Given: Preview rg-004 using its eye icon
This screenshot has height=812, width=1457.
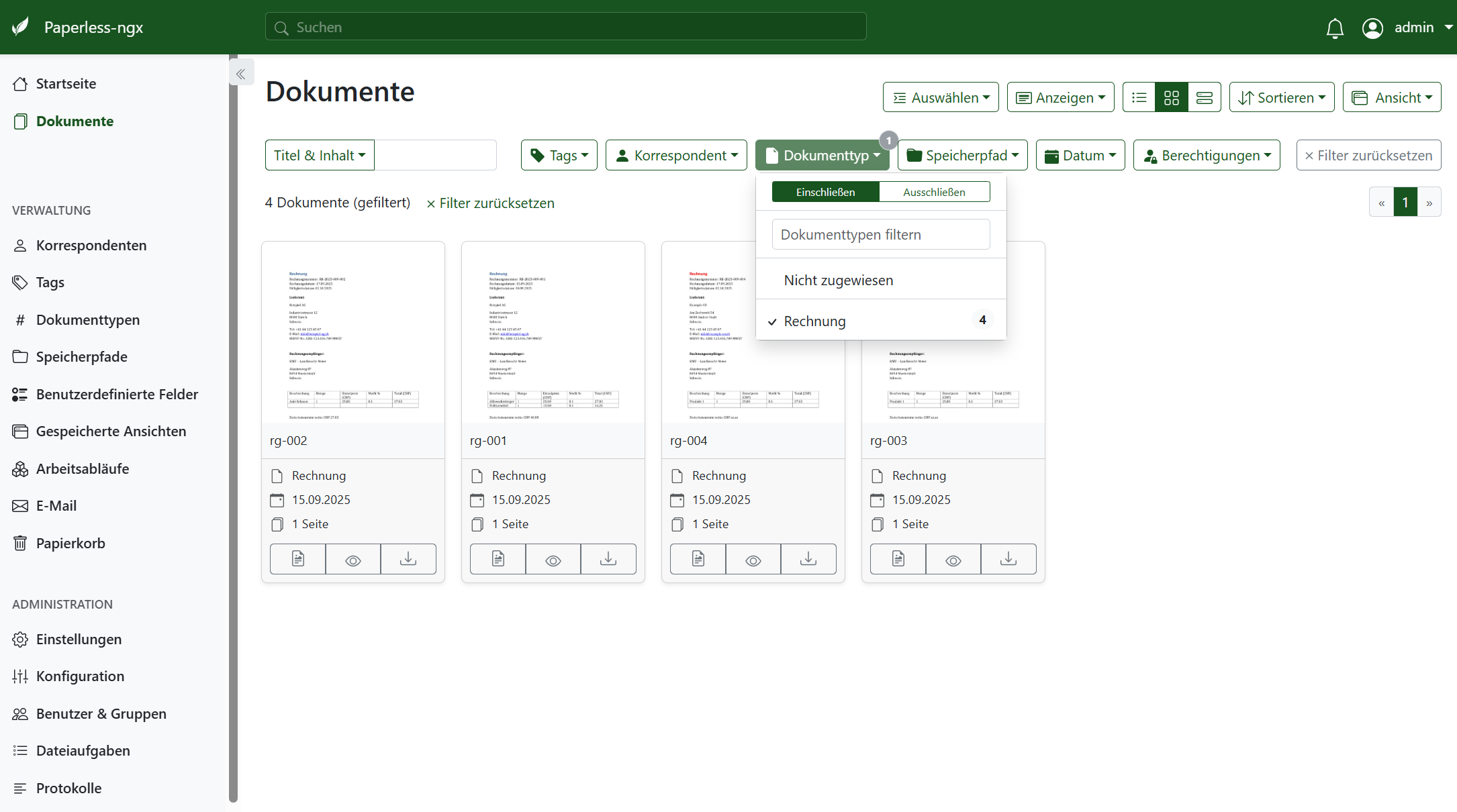Looking at the screenshot, I should pos(753,559).
